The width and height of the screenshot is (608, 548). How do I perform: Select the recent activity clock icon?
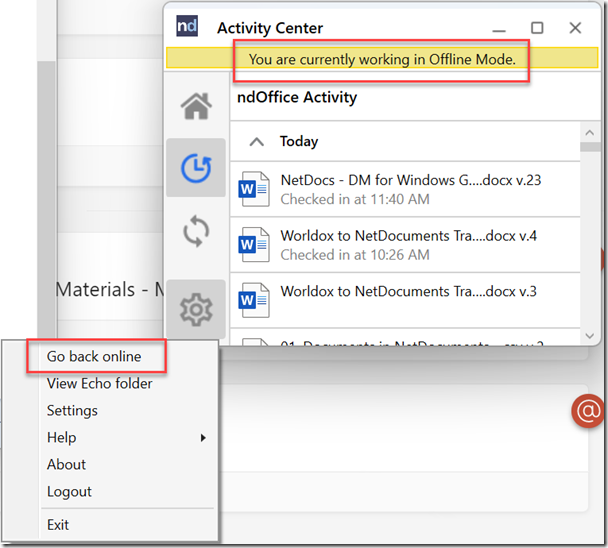tap(196, 168)
